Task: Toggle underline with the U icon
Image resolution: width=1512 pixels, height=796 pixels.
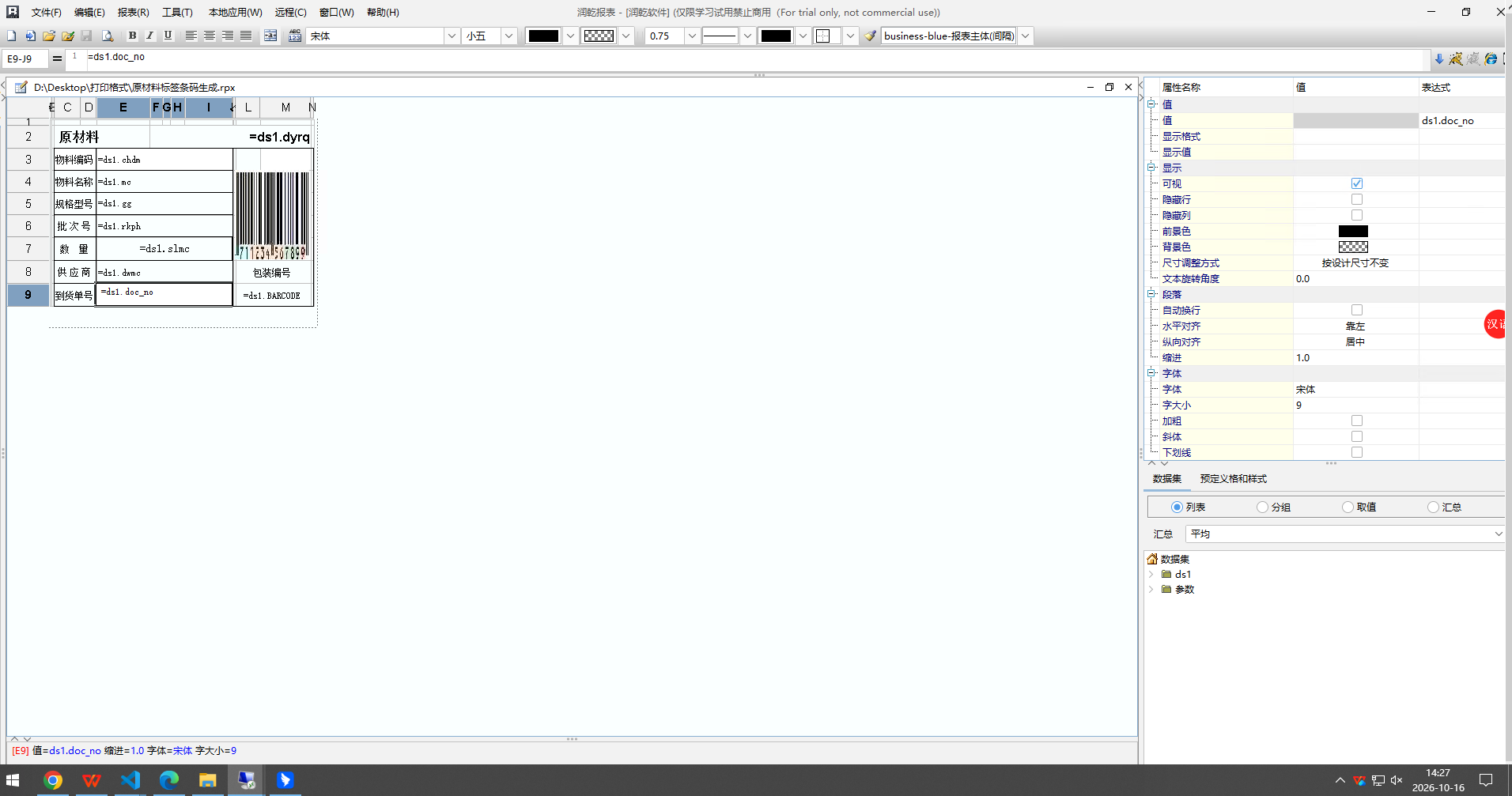Action: 168,36
